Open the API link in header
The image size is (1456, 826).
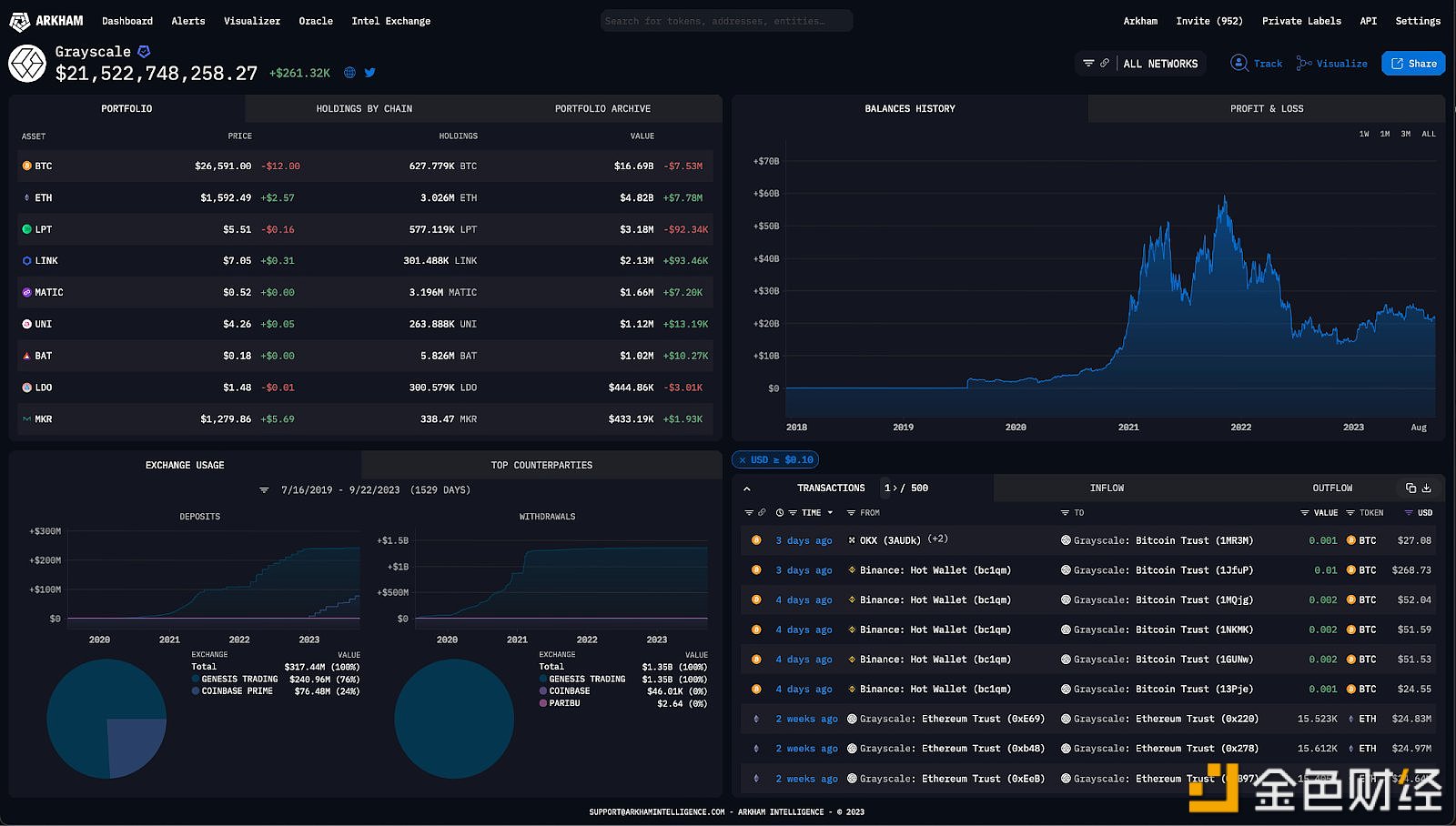click(x=1369, y=21)
